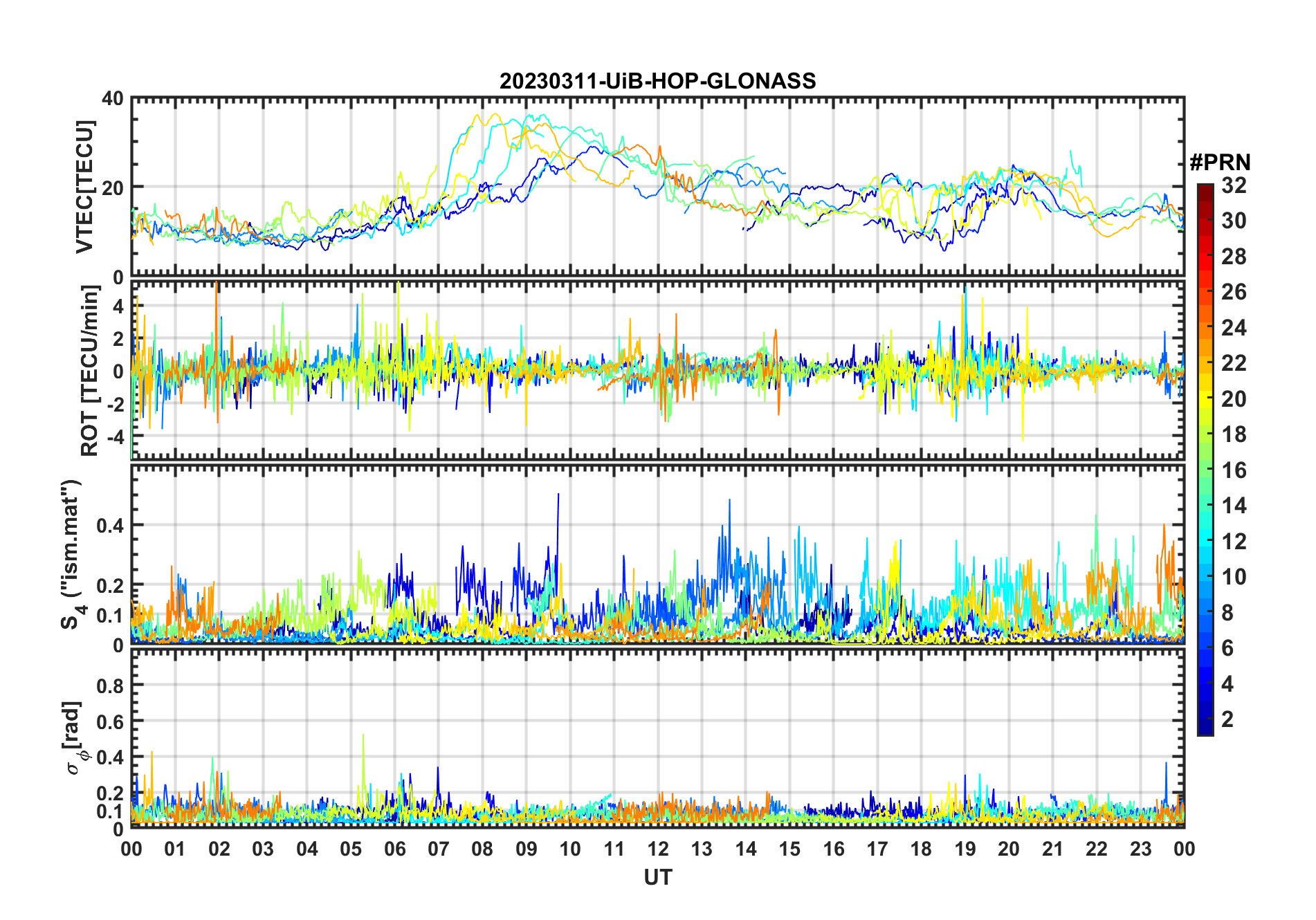Click the PRN colorbar strip

click(1205, 459)
